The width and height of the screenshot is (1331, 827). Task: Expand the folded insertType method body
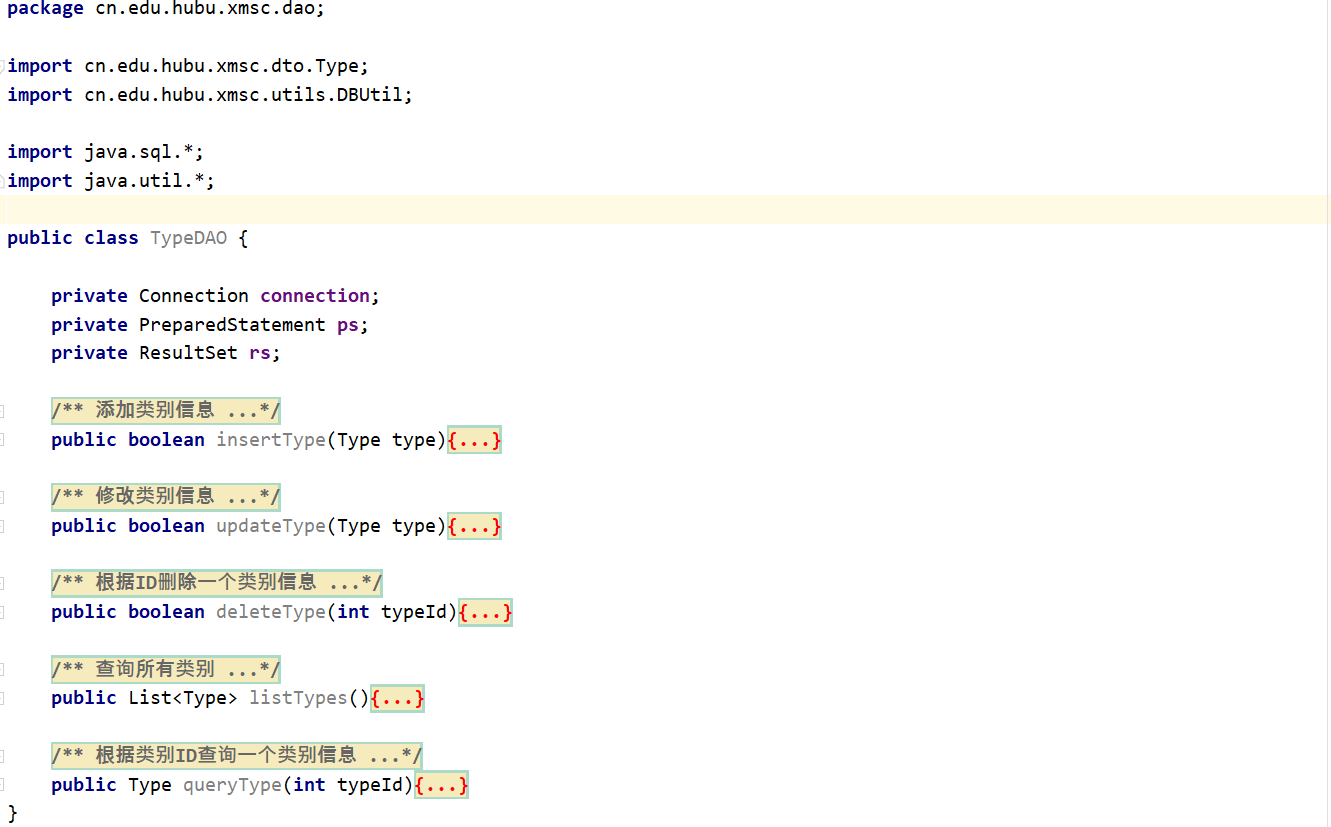(x=474, y=440)
